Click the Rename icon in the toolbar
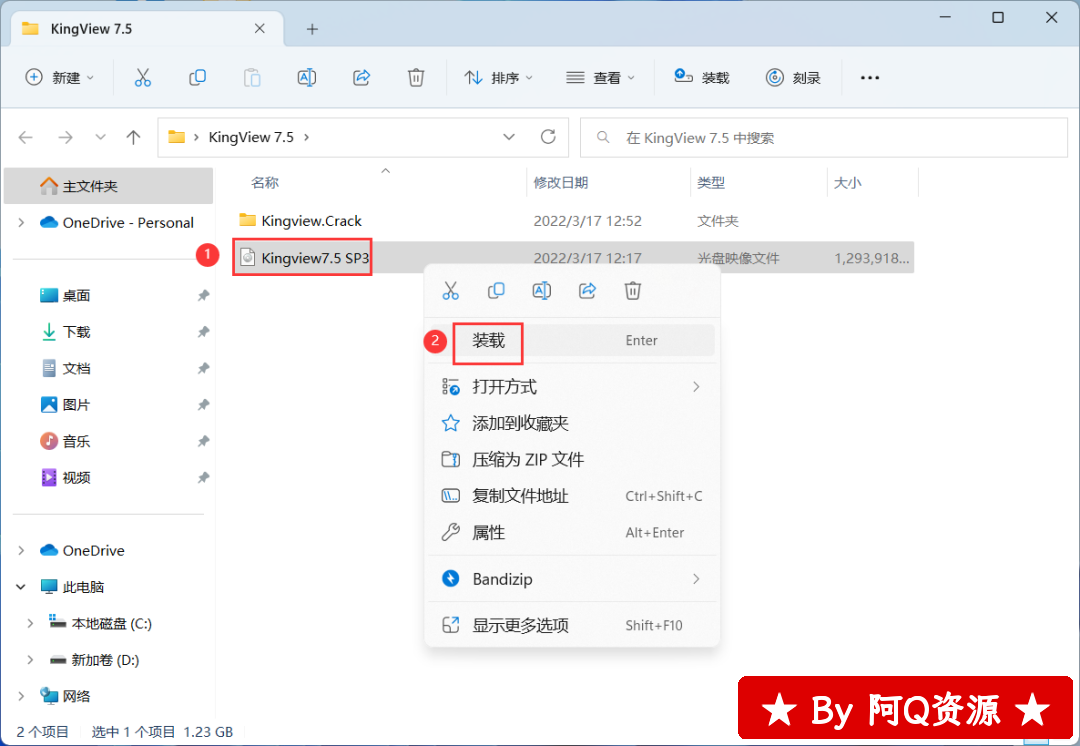The width and height of the screenshot is (1080, 746). (307, 77)
